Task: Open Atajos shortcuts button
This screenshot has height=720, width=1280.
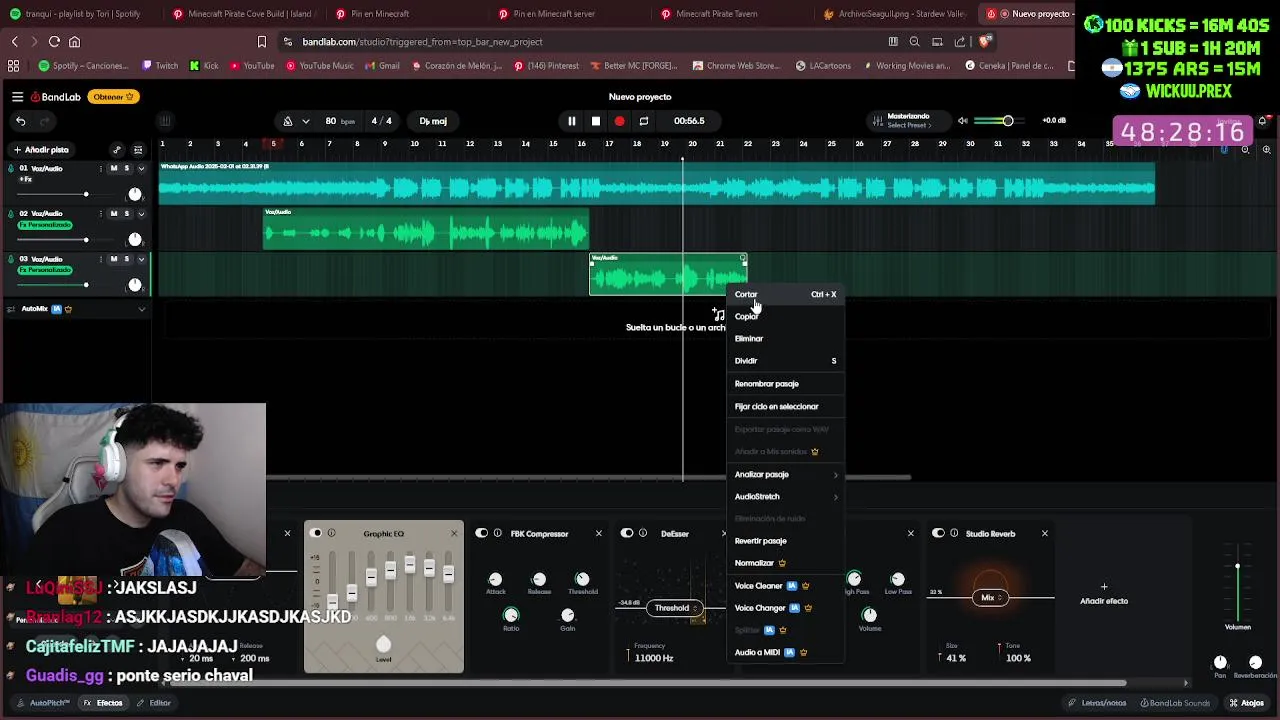Action: (1247, 703)
